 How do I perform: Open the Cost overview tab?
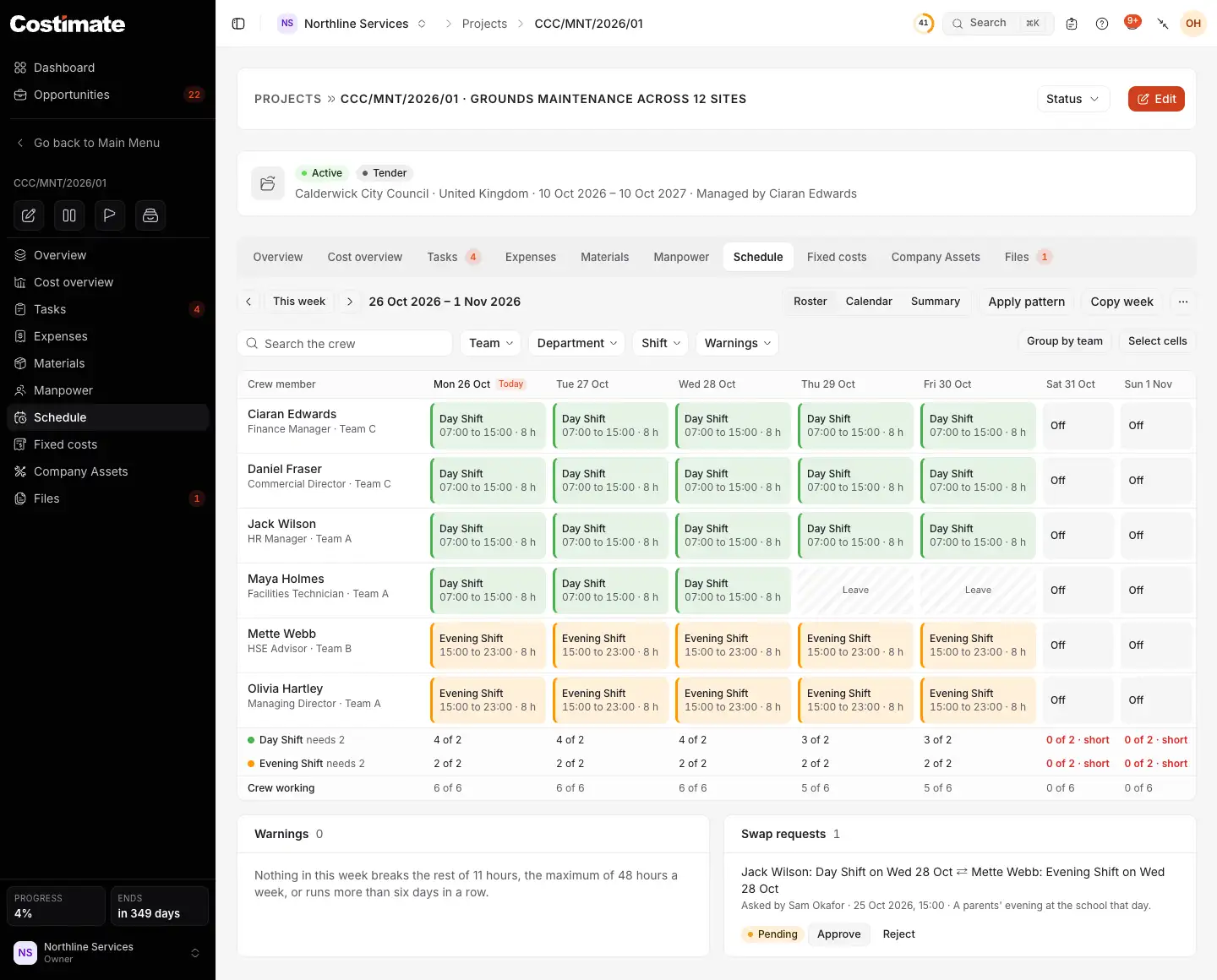[x=365, y=257]
